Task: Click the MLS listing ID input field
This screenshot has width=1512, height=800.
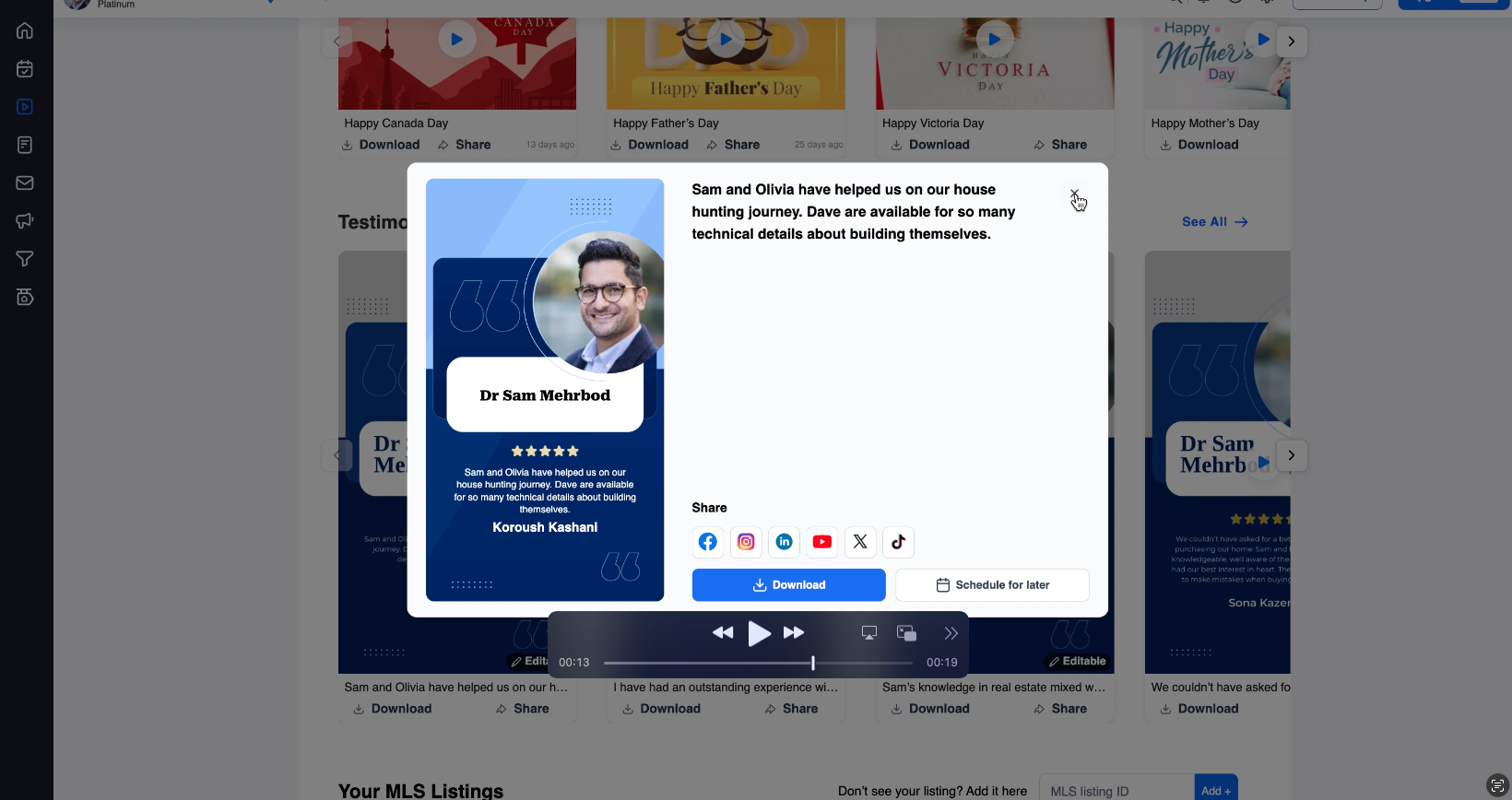Action: 1116,791
